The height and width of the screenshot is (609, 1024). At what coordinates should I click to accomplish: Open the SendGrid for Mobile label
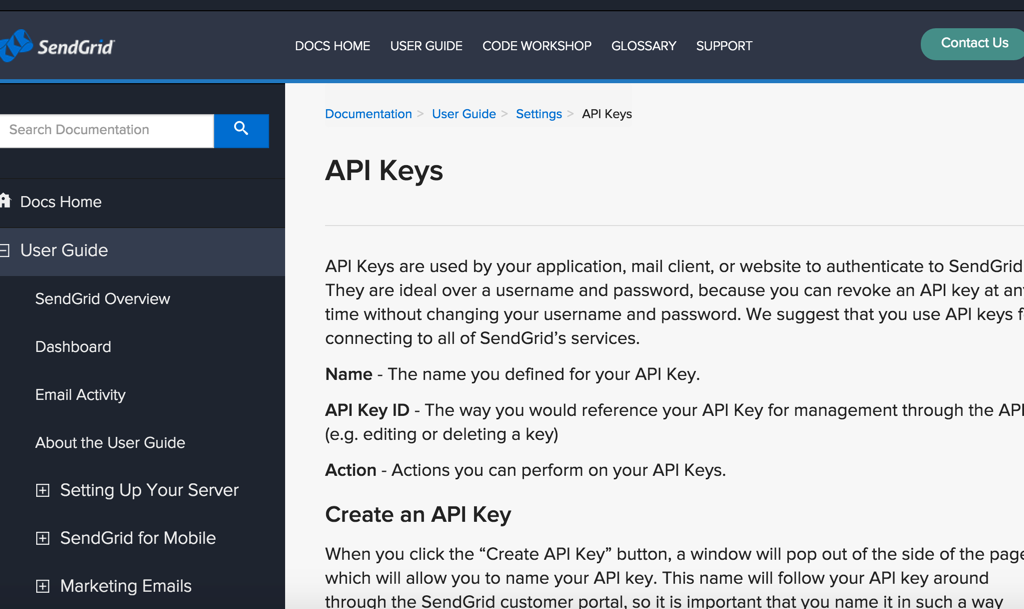(x=138, y=539)
